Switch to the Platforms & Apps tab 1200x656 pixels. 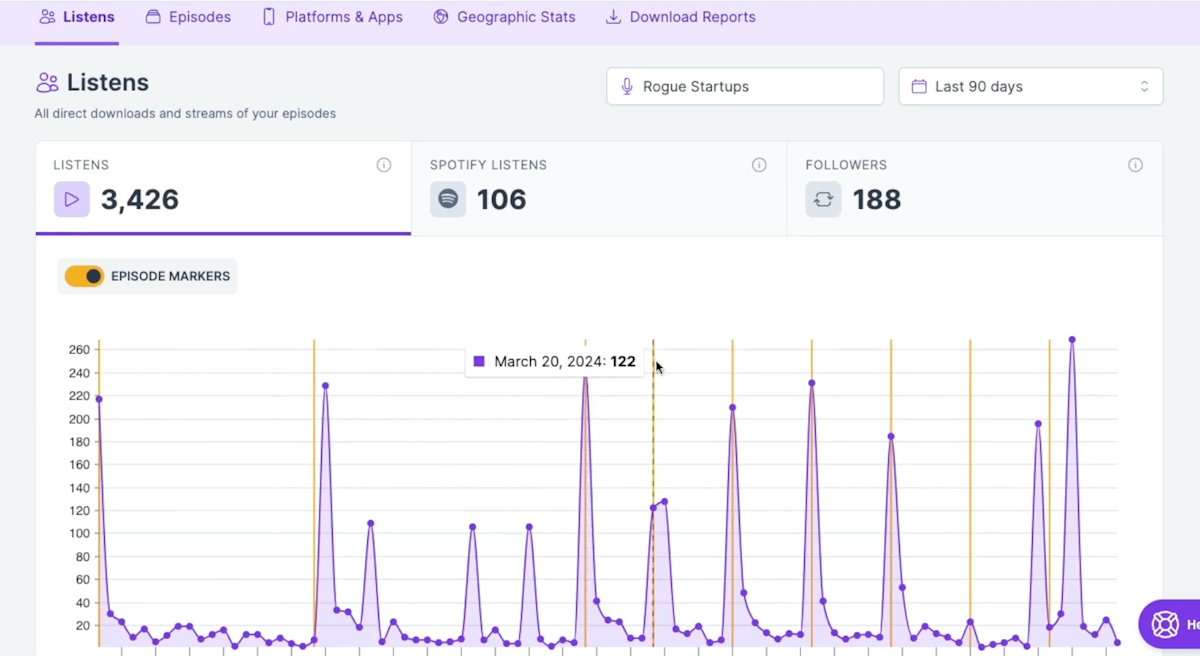coord(332,16)
